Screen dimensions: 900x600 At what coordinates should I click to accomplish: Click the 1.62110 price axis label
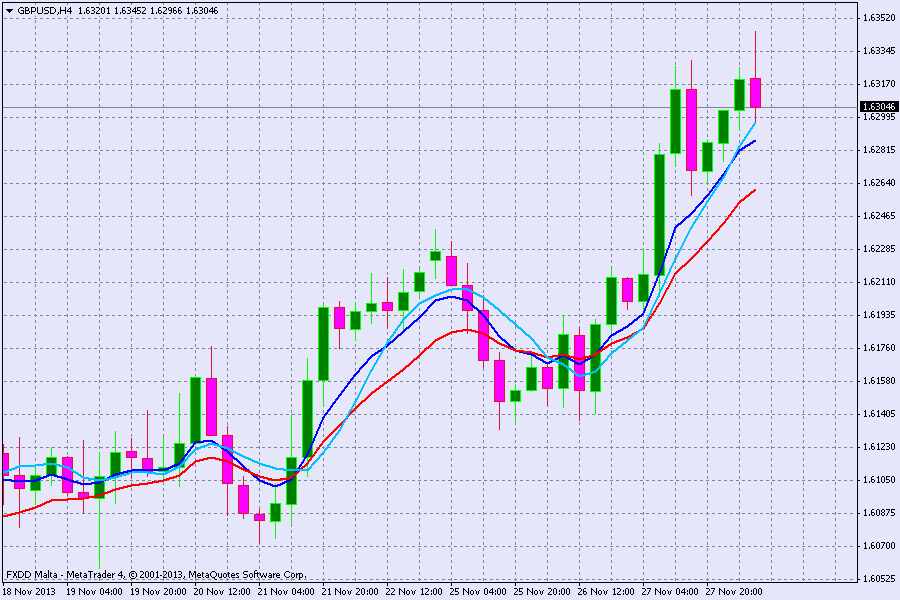(878, 282)
